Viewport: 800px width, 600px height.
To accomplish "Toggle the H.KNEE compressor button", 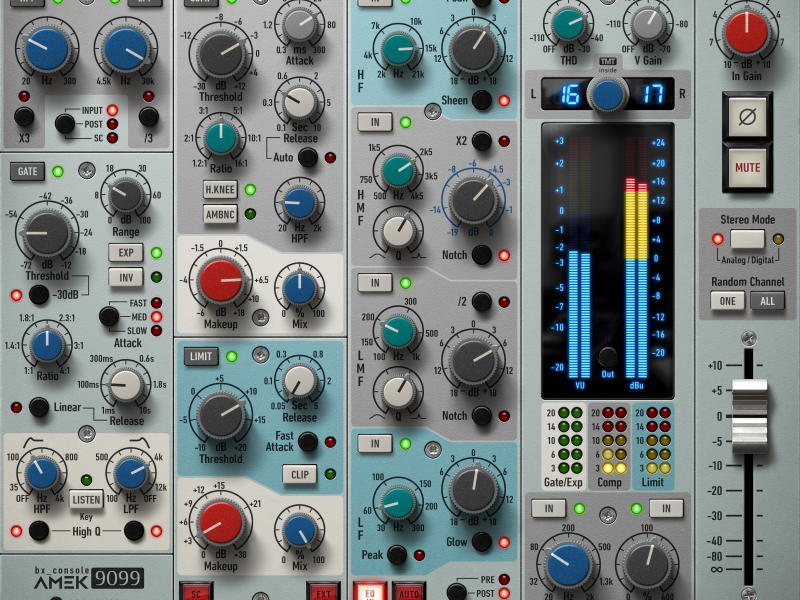I will pyautogui.click(x=220, y=190).
